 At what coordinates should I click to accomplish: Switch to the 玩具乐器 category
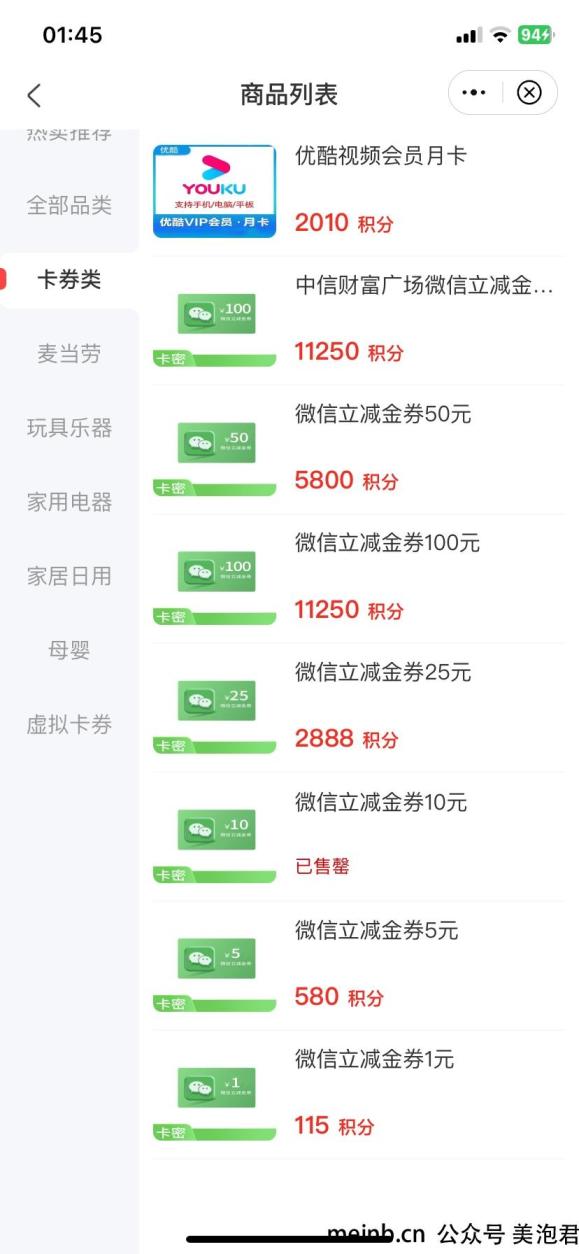tap(69, 428)
